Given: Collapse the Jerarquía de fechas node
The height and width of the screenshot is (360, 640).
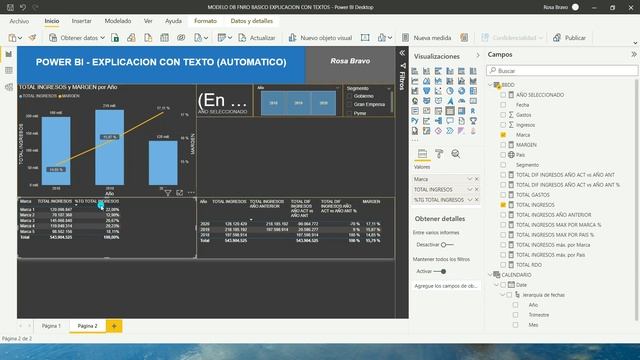Looking at the screenshot, I should (x=502, y=295).
